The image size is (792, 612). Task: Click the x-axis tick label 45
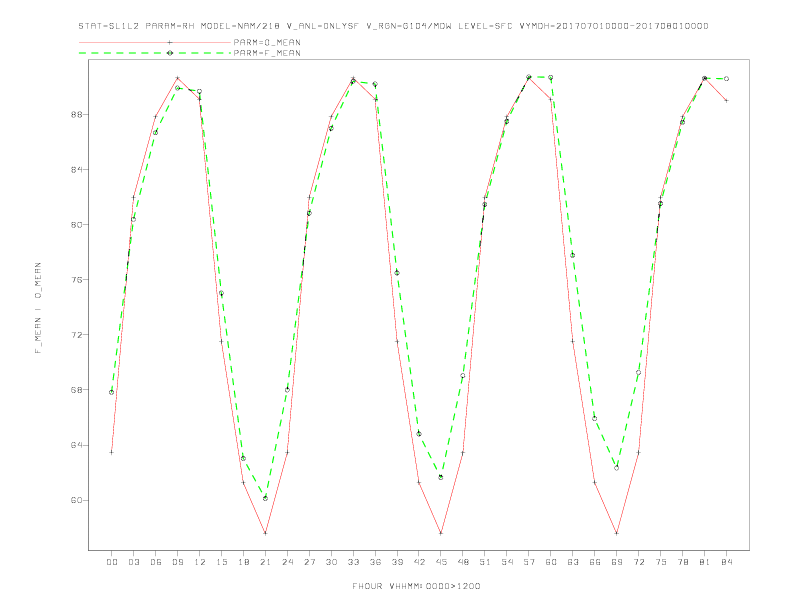point(441,562)
